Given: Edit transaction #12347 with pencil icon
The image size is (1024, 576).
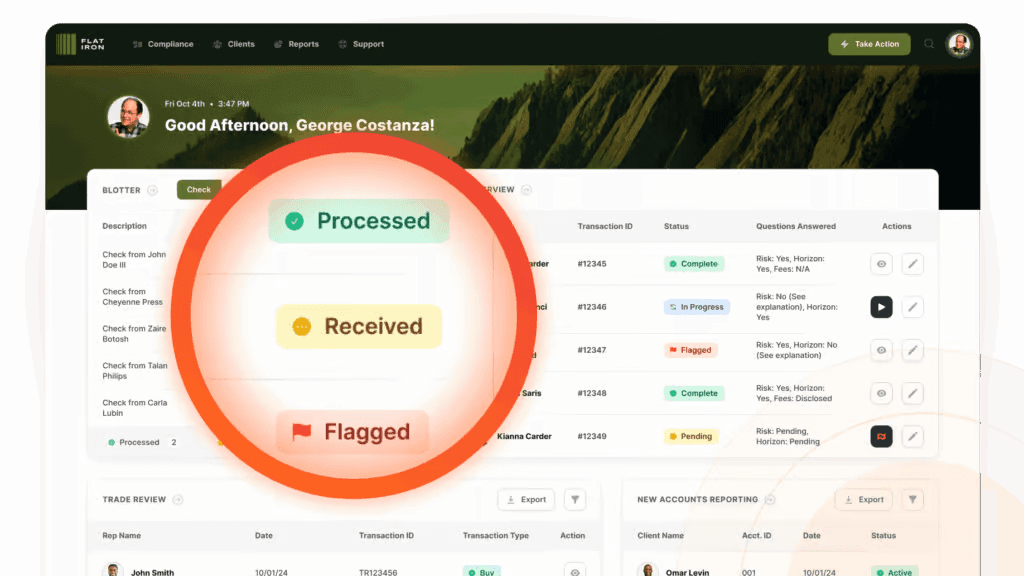Looking at the screenshot, I should click(912, 350).
